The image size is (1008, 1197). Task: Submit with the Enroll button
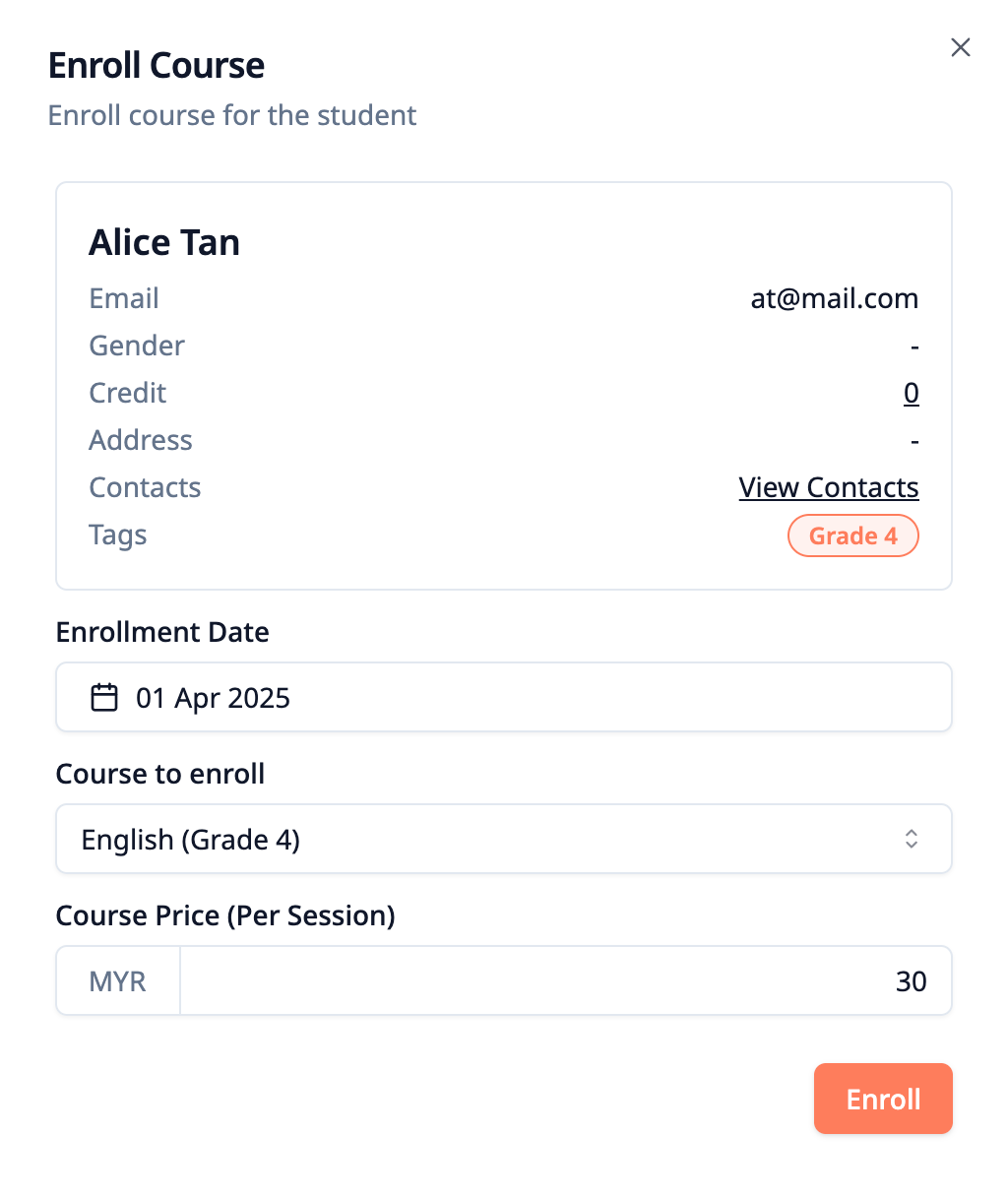pos(883,1099)
